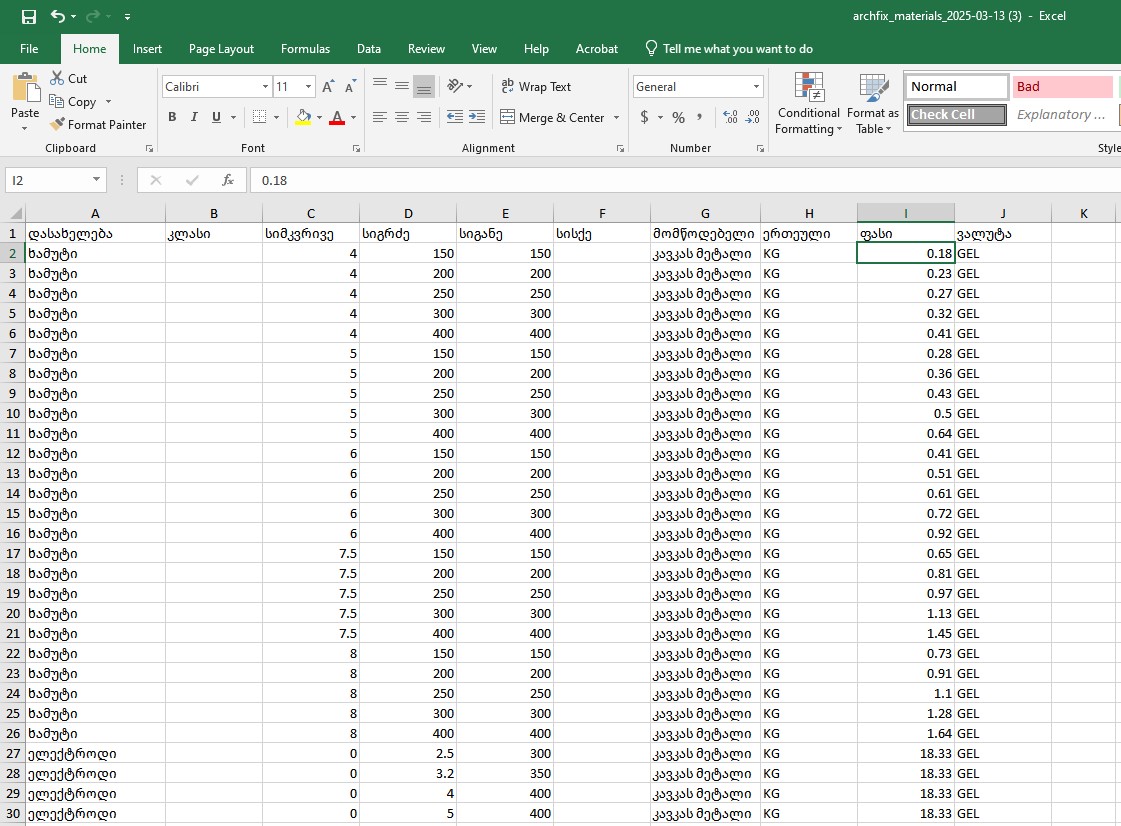
Task: Decrease the cell indent
Action: (x=455, y=117)
